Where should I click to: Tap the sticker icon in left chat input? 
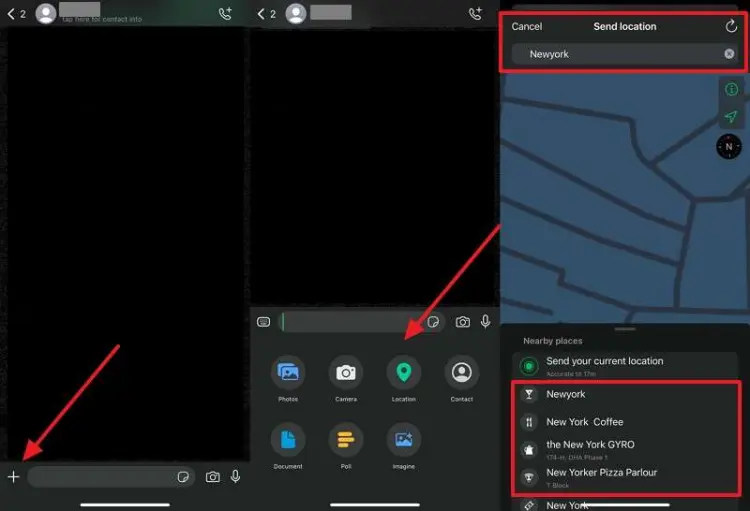point(183,477)
